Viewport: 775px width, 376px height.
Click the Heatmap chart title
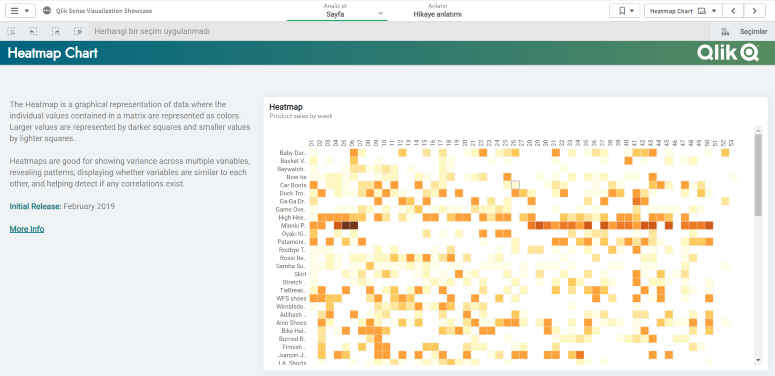coord(286,107)
